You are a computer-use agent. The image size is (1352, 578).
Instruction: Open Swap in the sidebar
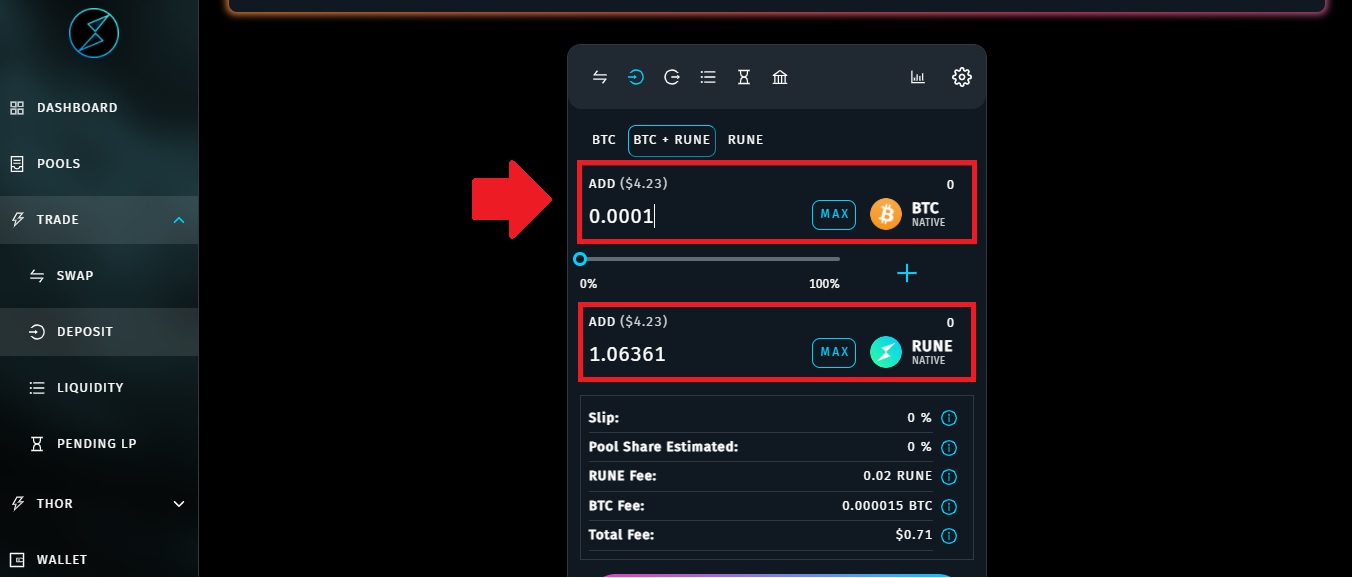pos(99,276)
